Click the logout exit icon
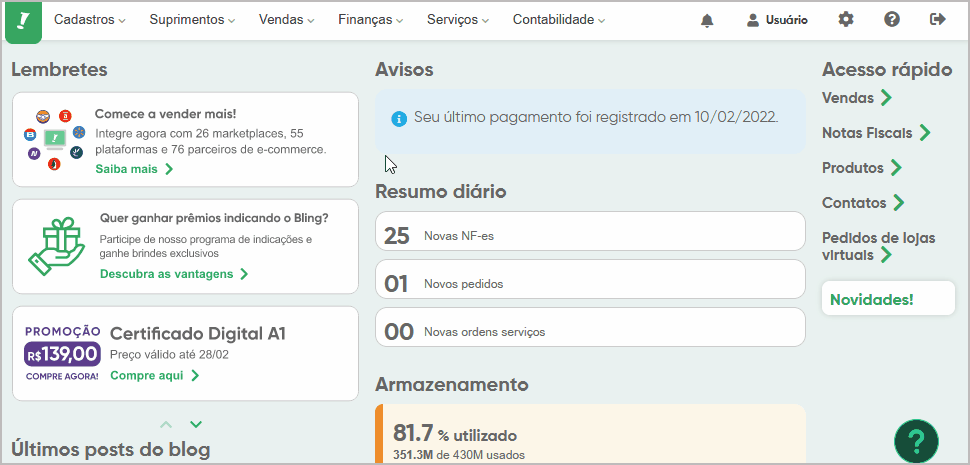The width and height of the screenshot is (970, 465). (938, 20)
